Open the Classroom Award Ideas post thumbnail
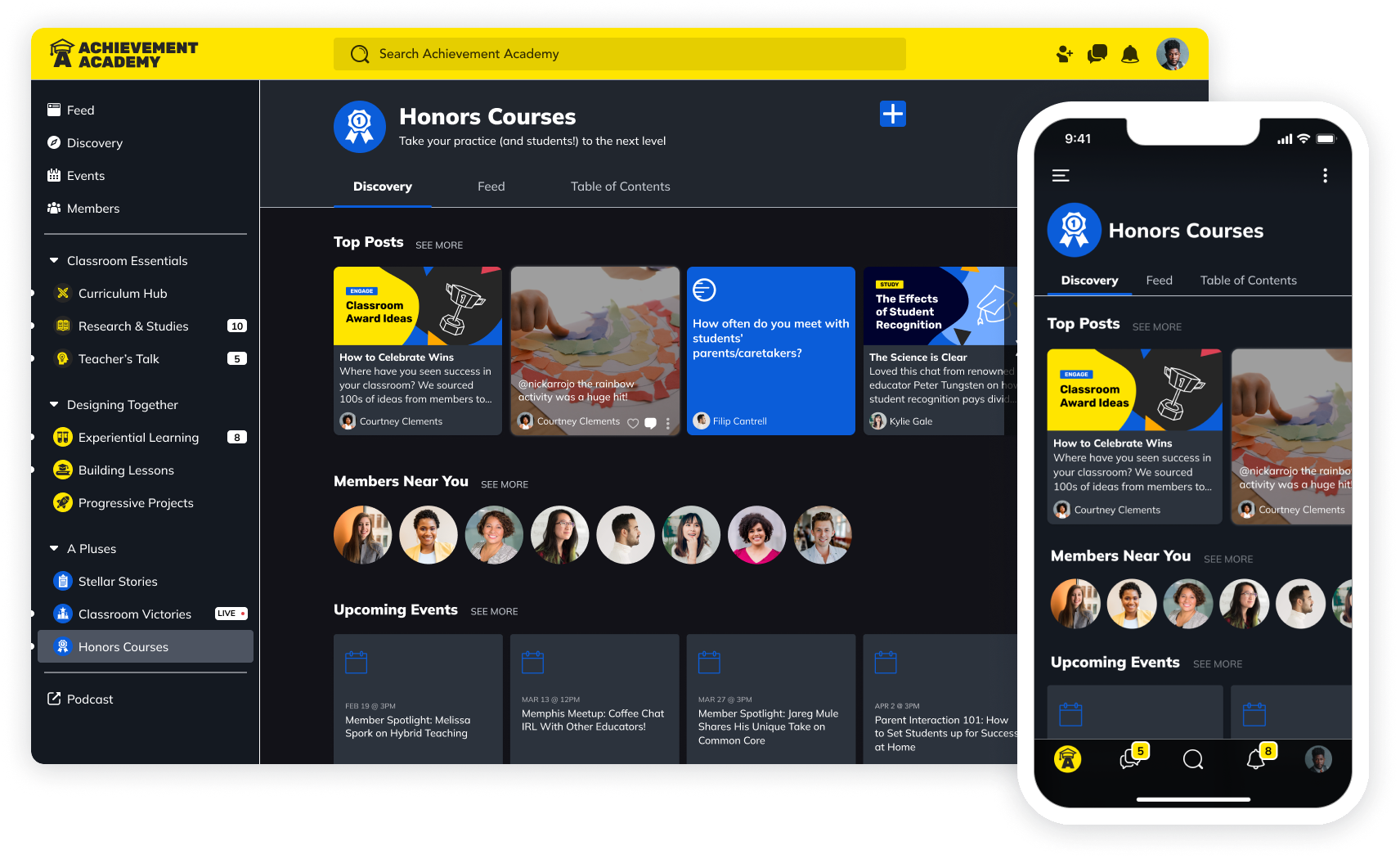The image size is (1400, 859). click(417, 306)
